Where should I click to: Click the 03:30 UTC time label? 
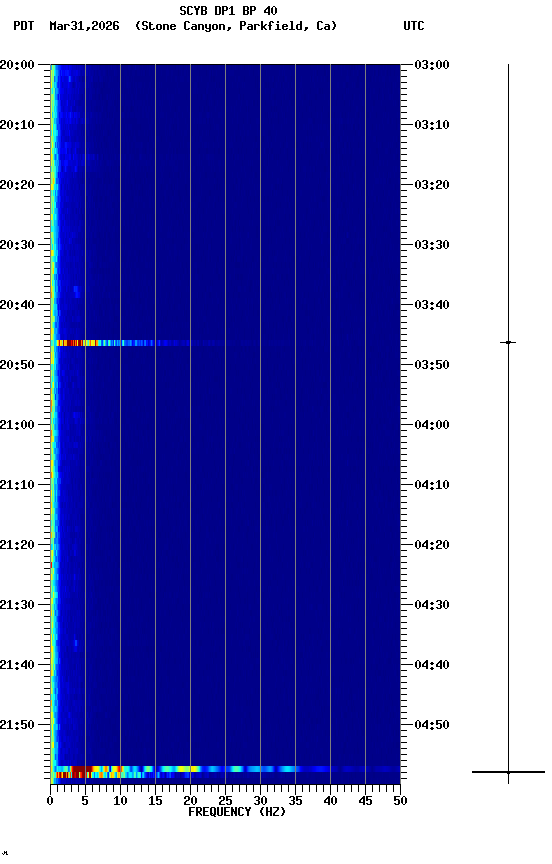click(432, 245)
